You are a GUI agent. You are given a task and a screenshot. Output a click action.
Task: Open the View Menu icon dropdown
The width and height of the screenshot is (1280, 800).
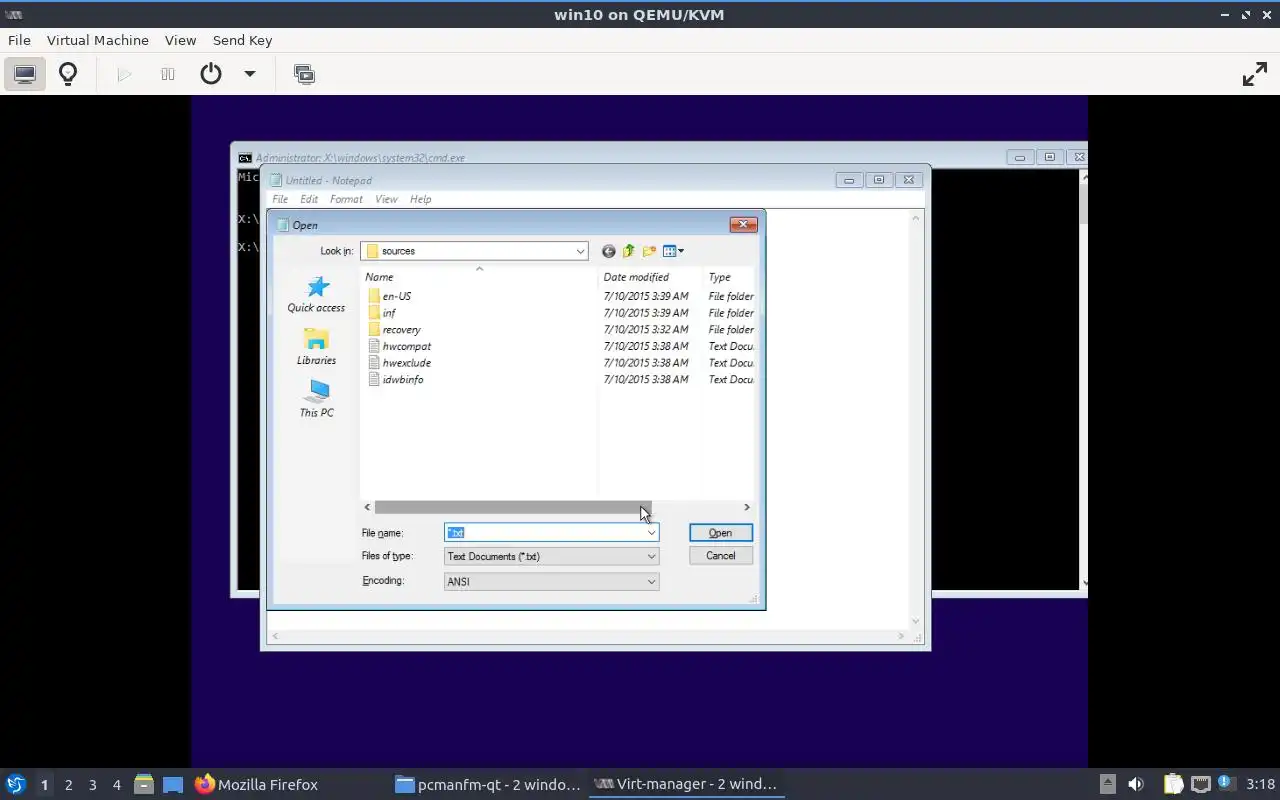(674, 251)
